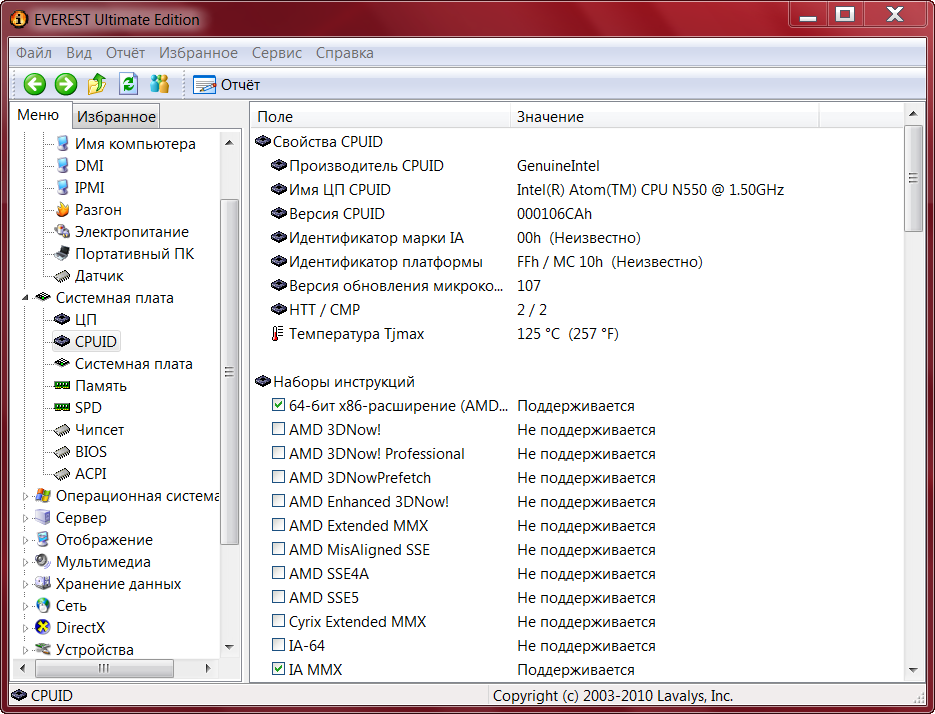Toggle the AMD 3DNow! Professional checkbox
This screenshot has width=935, height=714.
pos(278,452)
